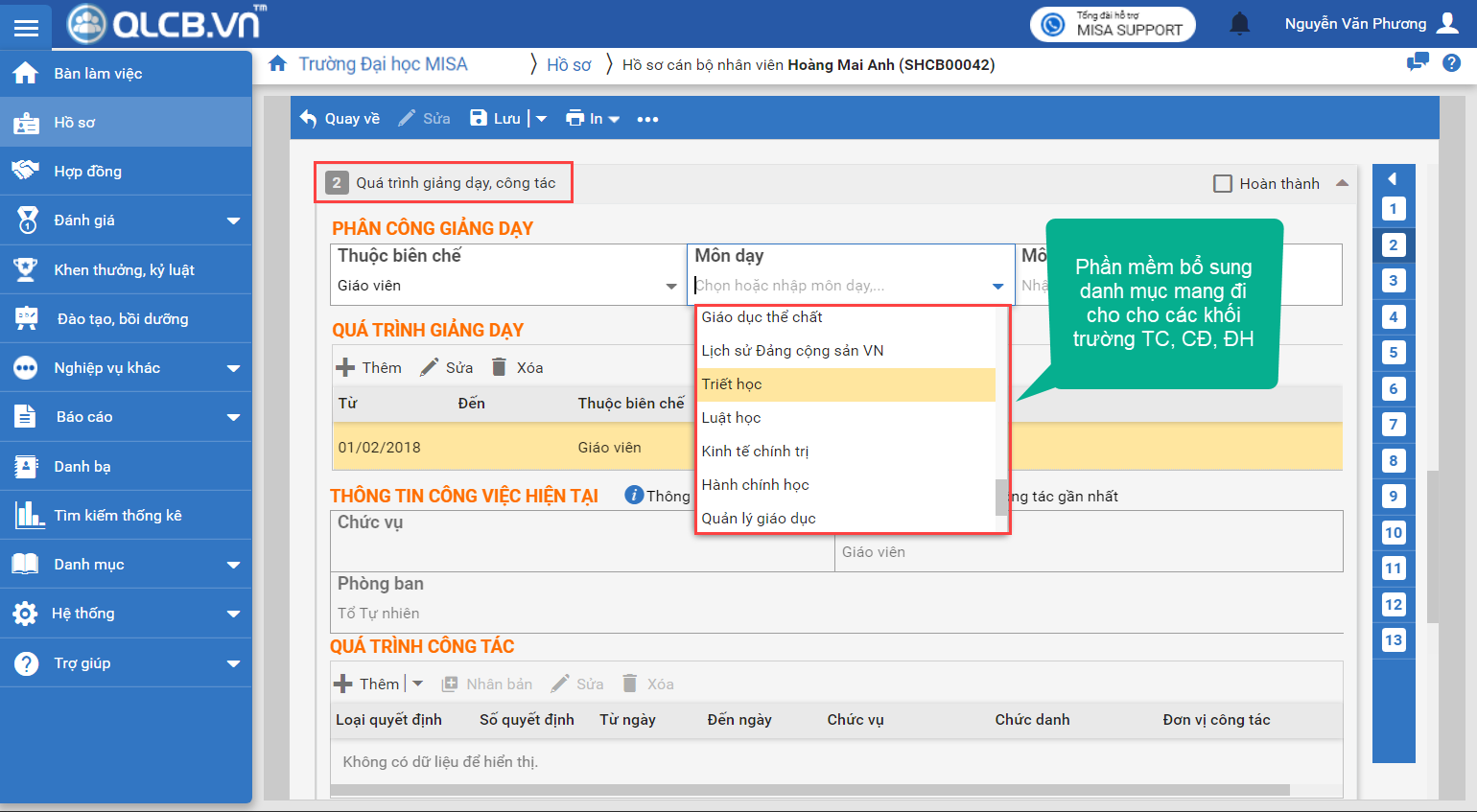Select Triết học from the list
The image size is (1477, 812).
tap(732, 384)
